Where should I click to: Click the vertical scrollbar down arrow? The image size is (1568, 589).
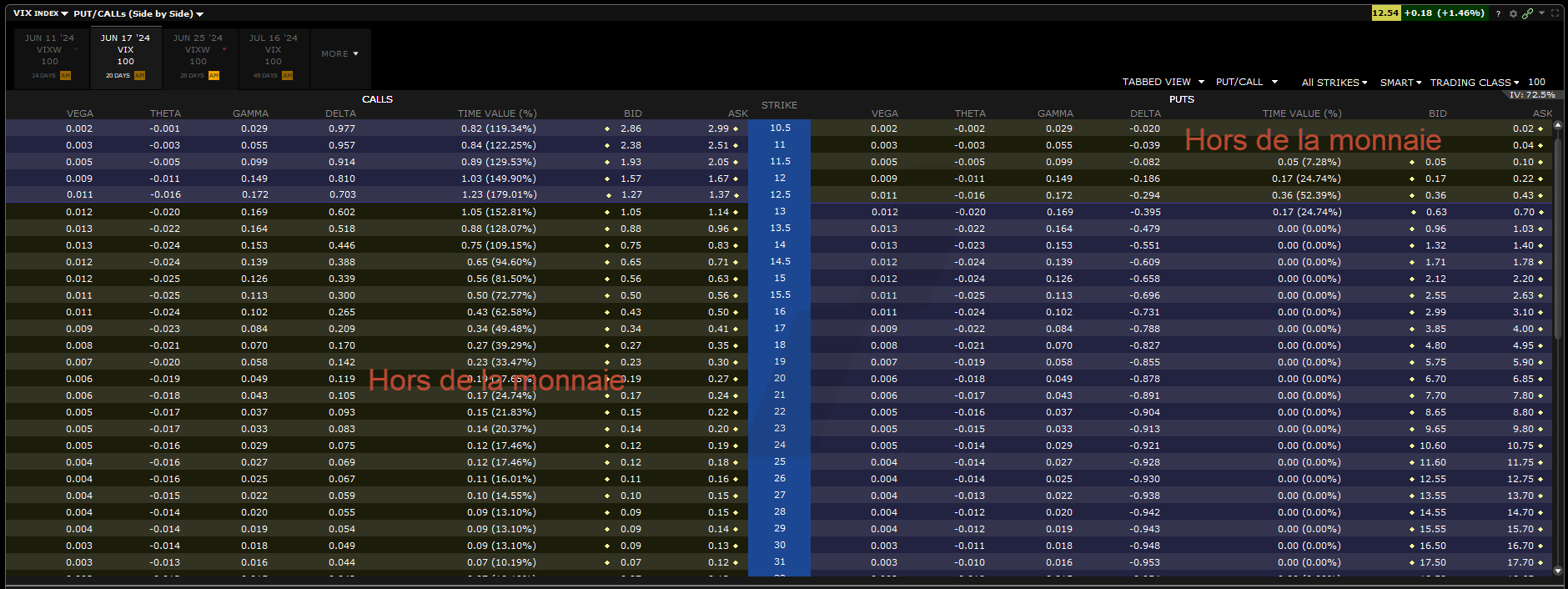(x=1557, y=571)
